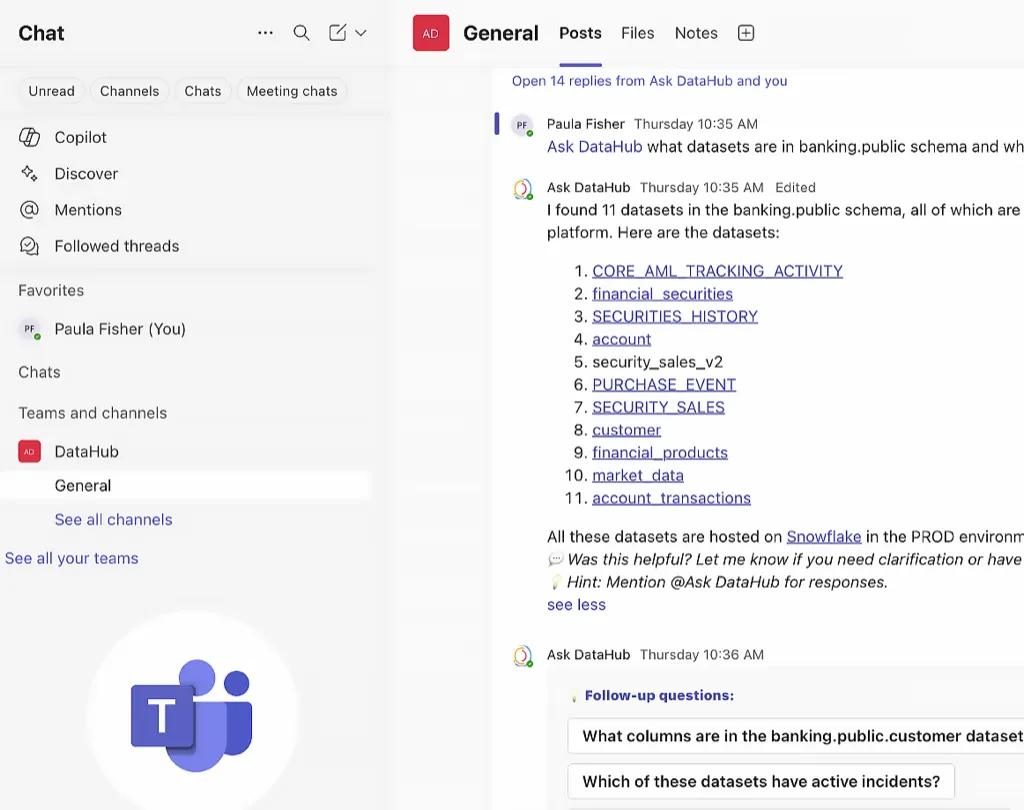
Task: Open the Chat more options ellipsis
Action: coord(265,33)
